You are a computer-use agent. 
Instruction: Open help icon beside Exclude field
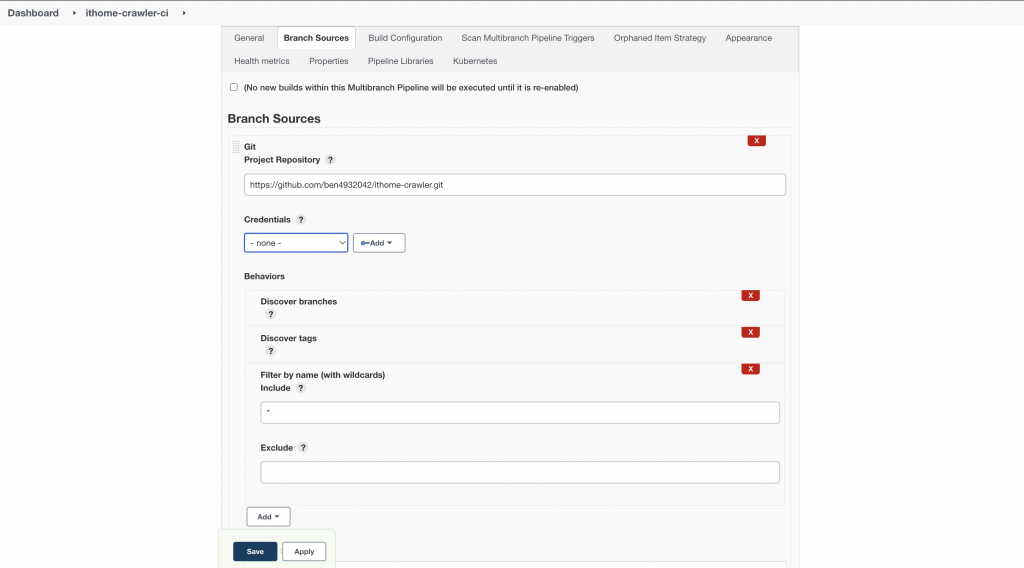coord(304,448)
